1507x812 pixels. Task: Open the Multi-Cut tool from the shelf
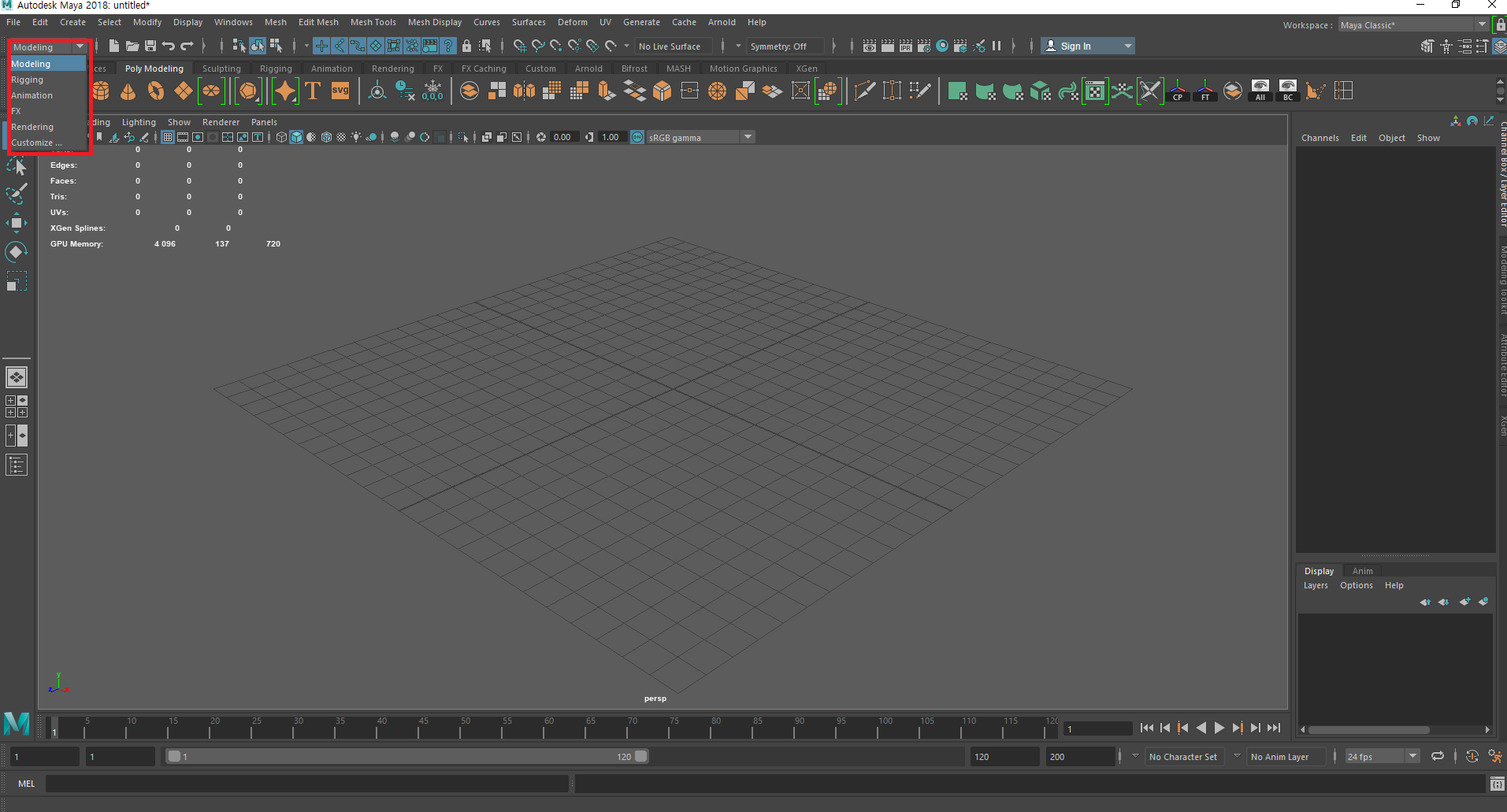click(x=864, y=91)
